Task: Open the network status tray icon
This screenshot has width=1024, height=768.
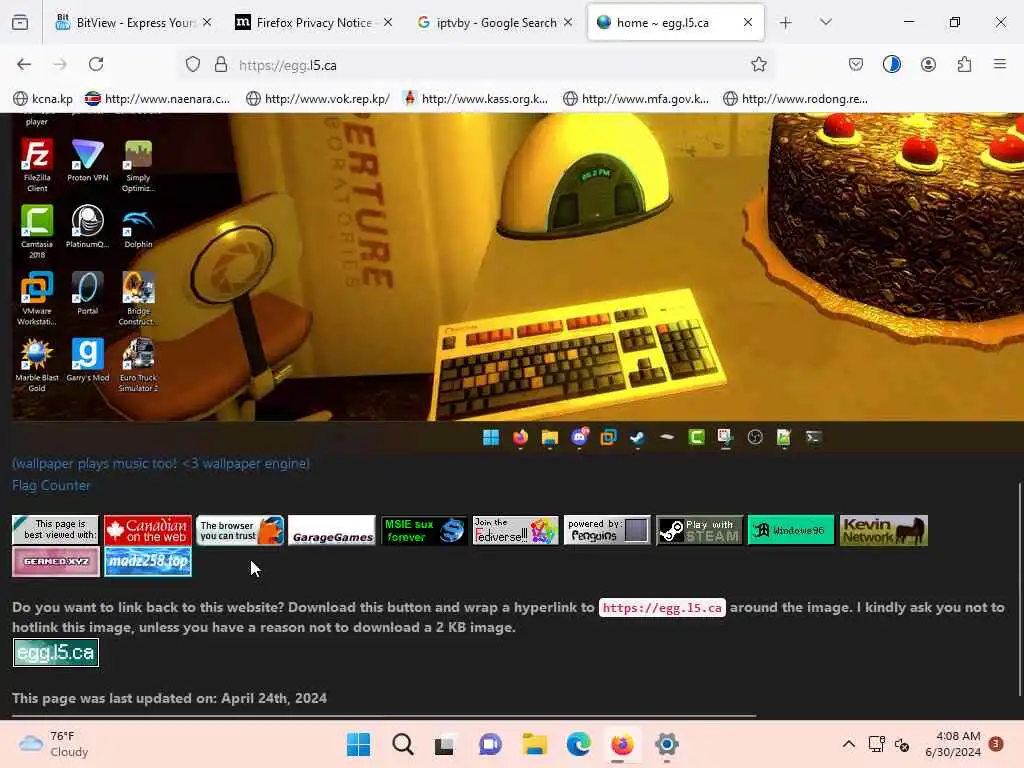Action: pos(876,744)
